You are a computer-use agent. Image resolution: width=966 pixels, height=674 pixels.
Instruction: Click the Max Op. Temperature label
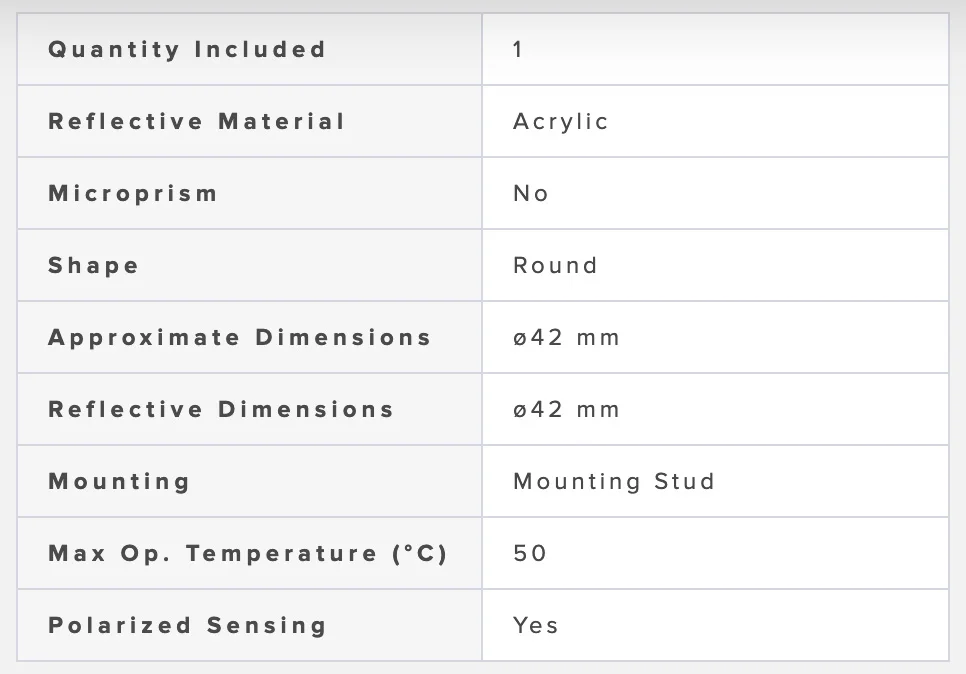point(247,554)
